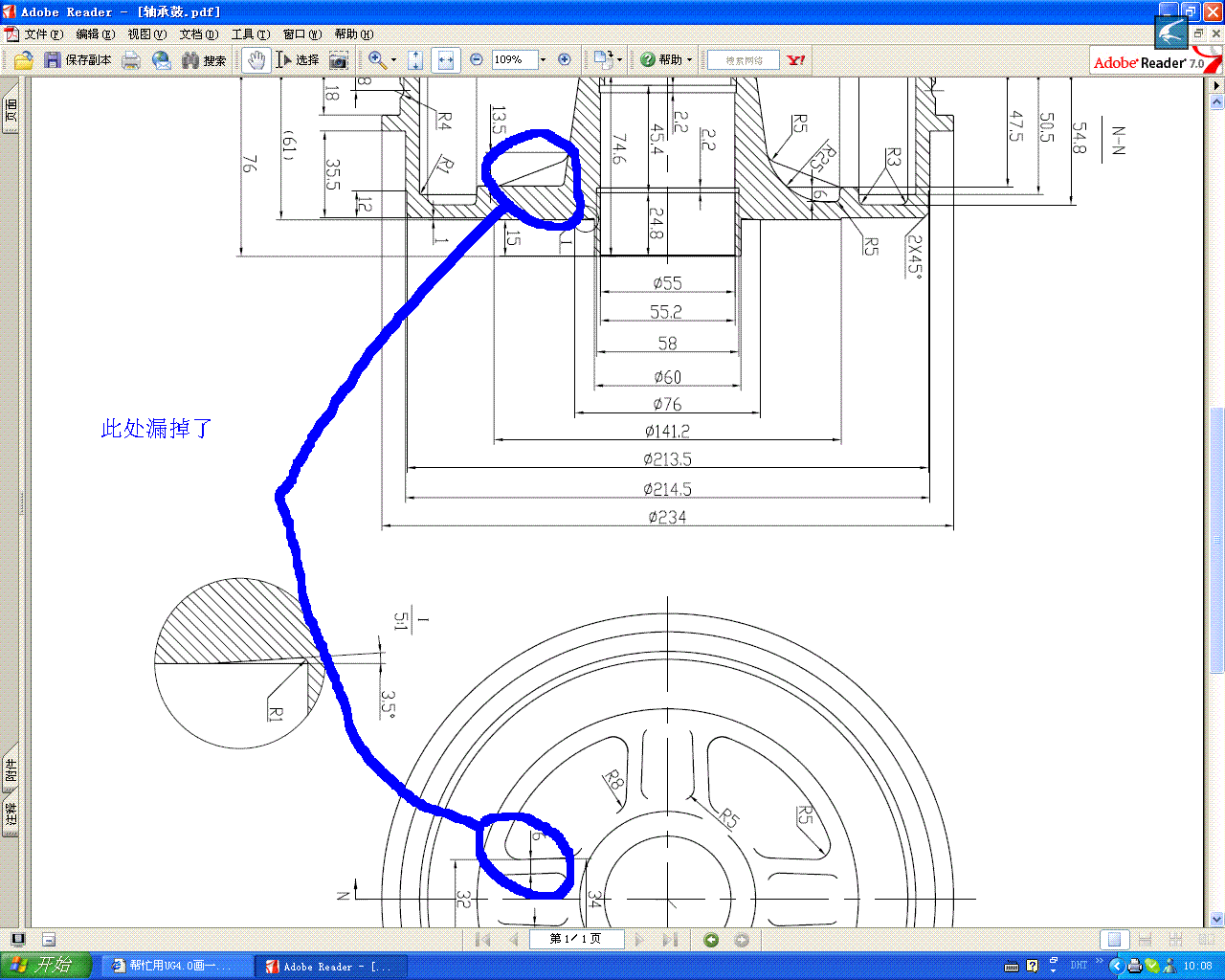Switch to the 帮忙用UG4.0画一 taskbar window

pyautogui.click(x=177, y=966)
